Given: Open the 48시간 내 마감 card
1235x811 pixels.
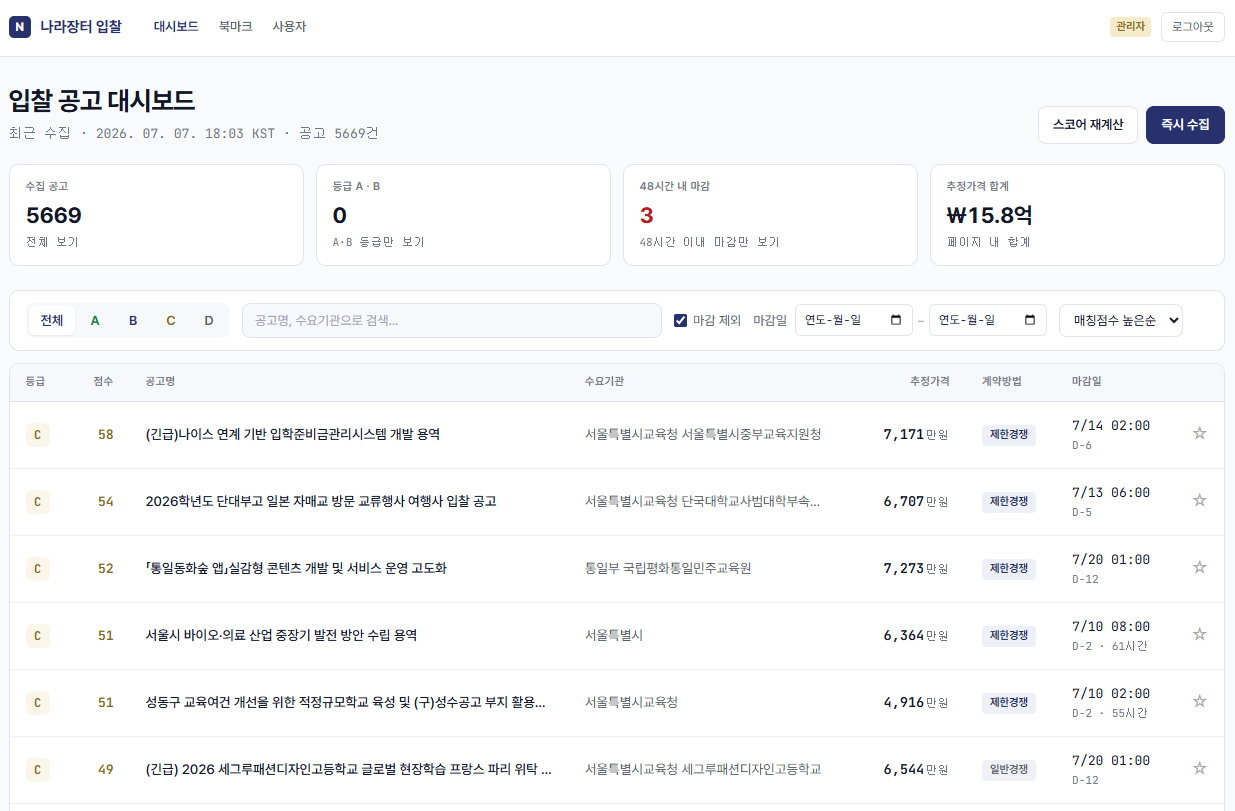Looking at the screenshot, I should [770, 215].
